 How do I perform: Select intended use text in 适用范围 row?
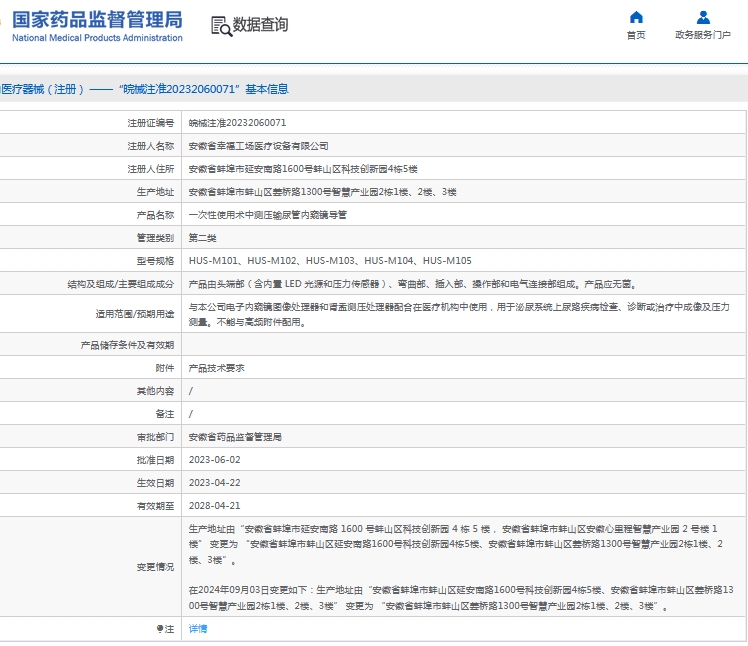point(459,314)
